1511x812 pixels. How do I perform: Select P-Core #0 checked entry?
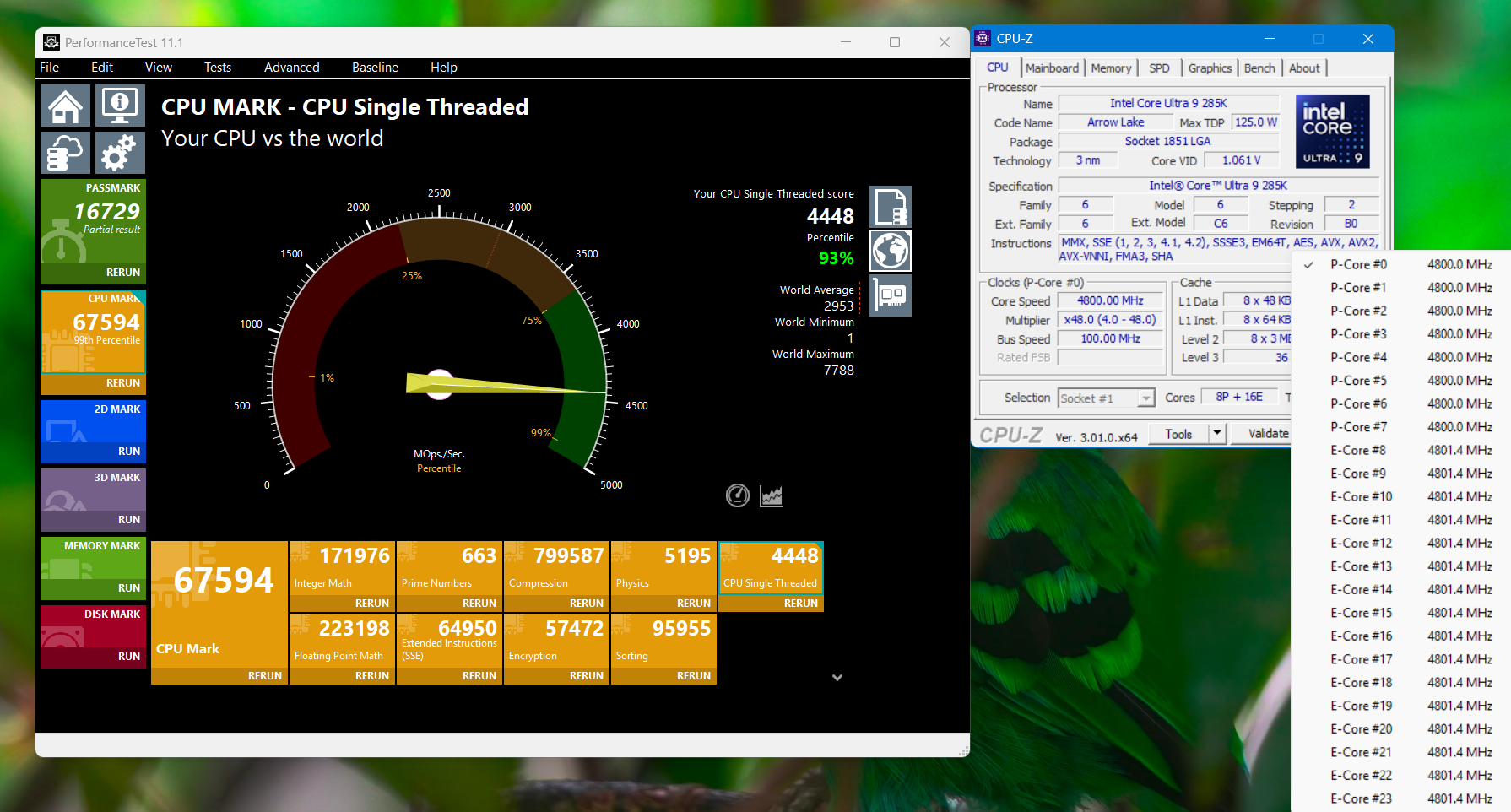tap(1400, 264)
